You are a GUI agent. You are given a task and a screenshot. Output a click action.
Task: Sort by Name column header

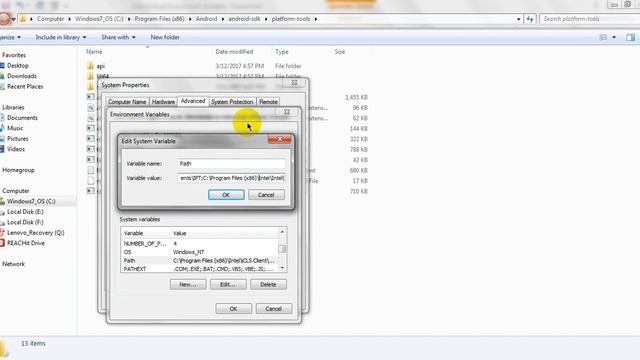tap(94, 52)
